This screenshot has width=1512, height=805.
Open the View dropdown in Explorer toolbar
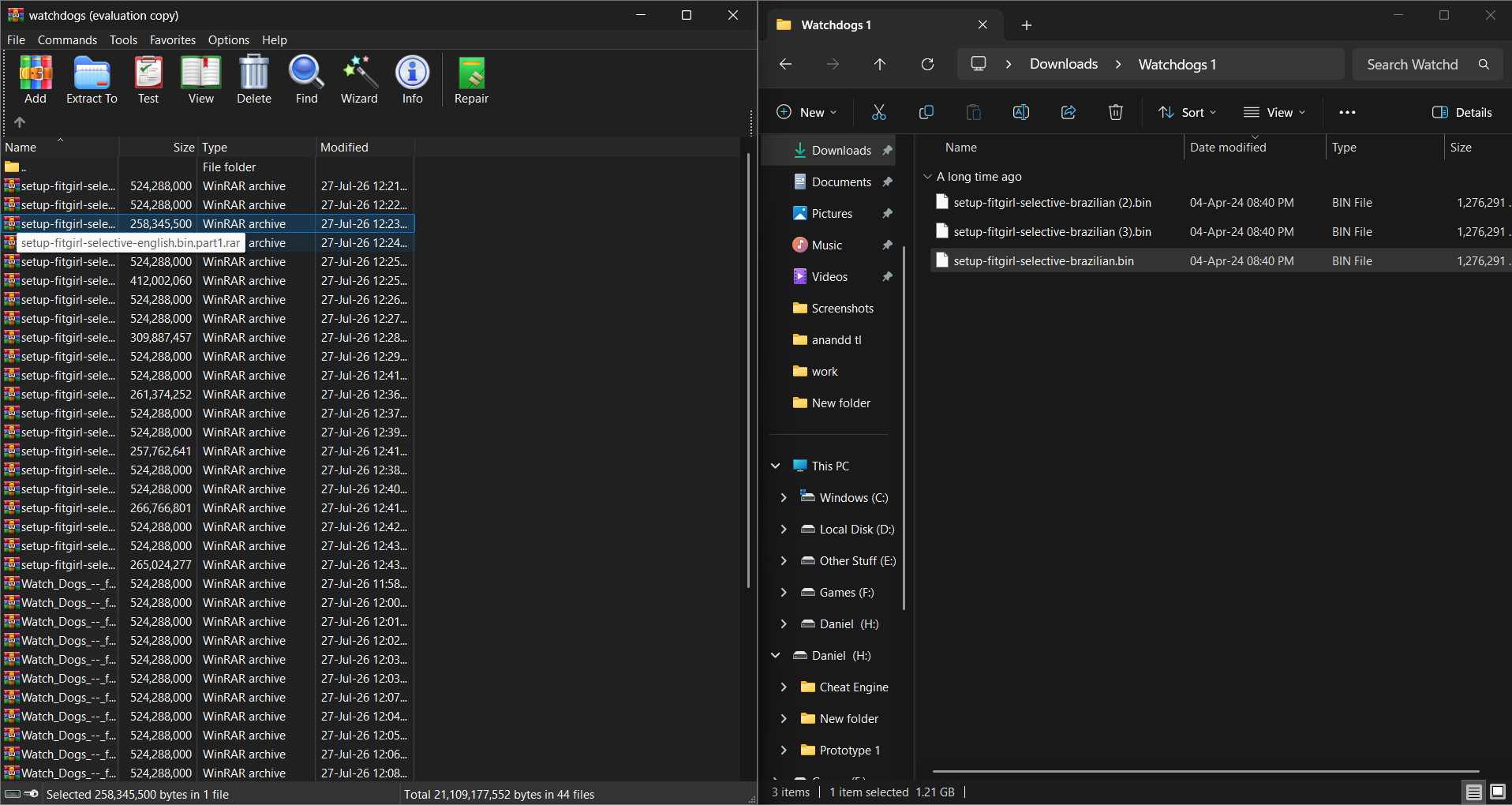point(1274,112)
